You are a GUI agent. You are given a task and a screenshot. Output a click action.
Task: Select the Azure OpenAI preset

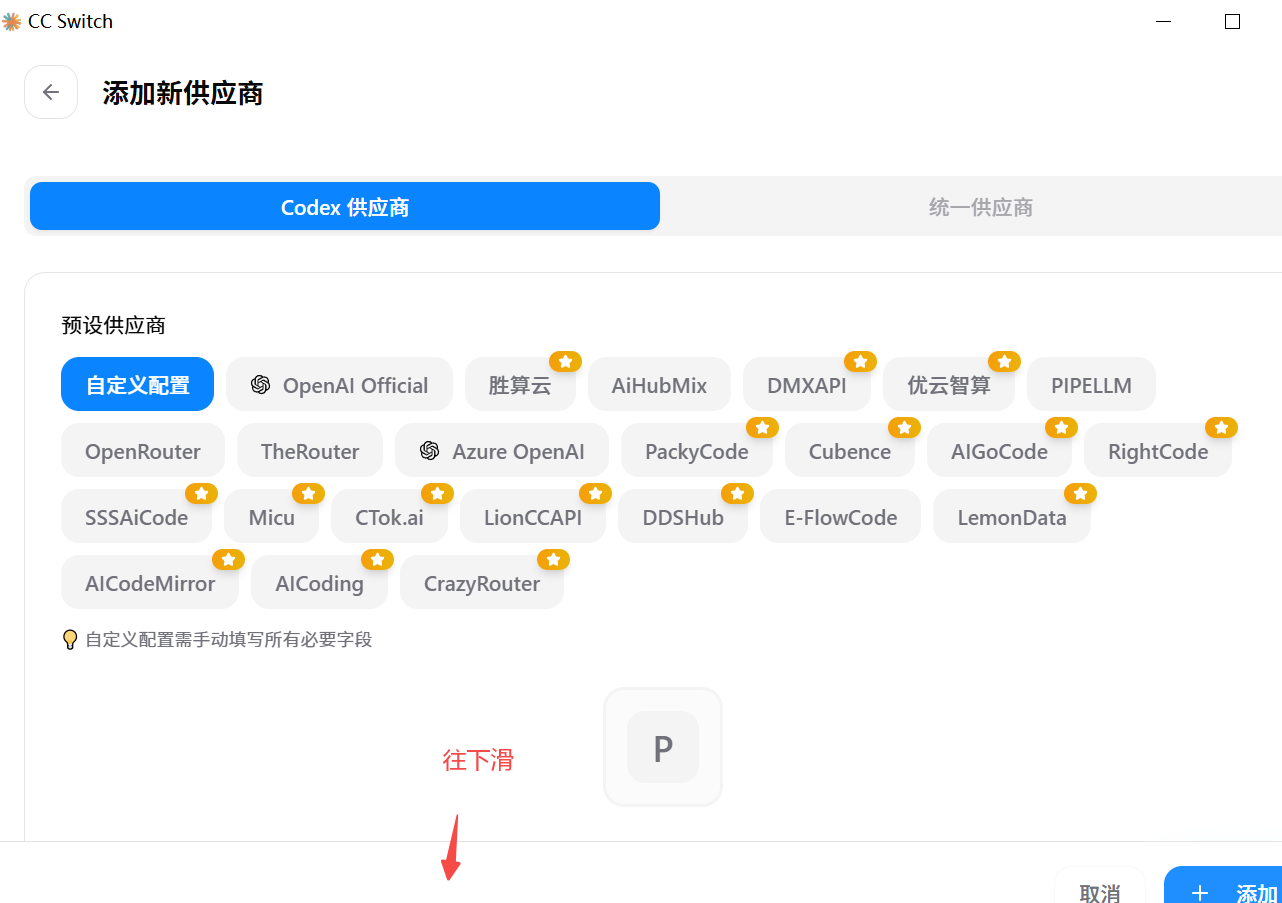point(502,450)
